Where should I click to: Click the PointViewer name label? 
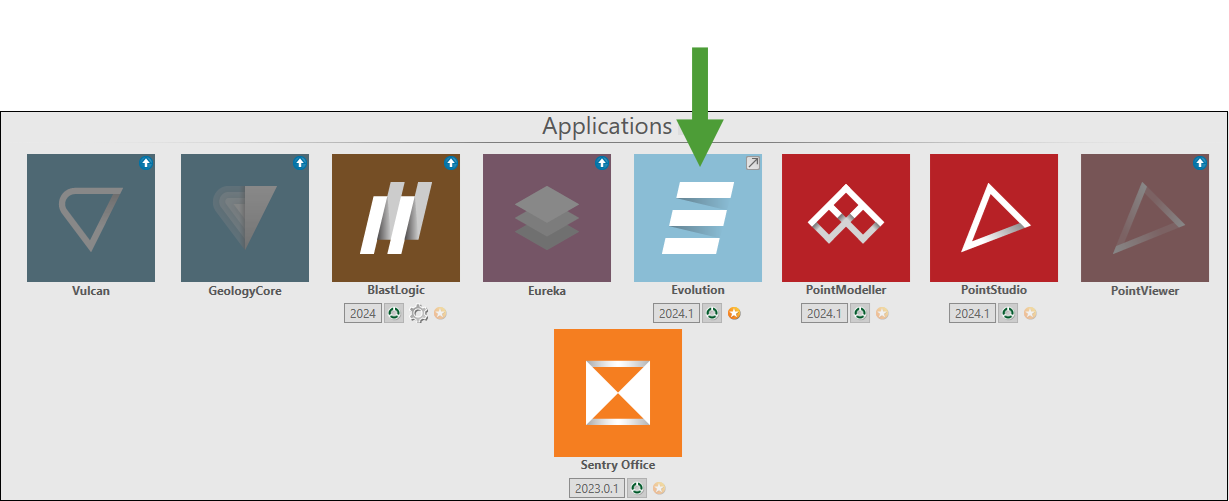pos(1145,291)
